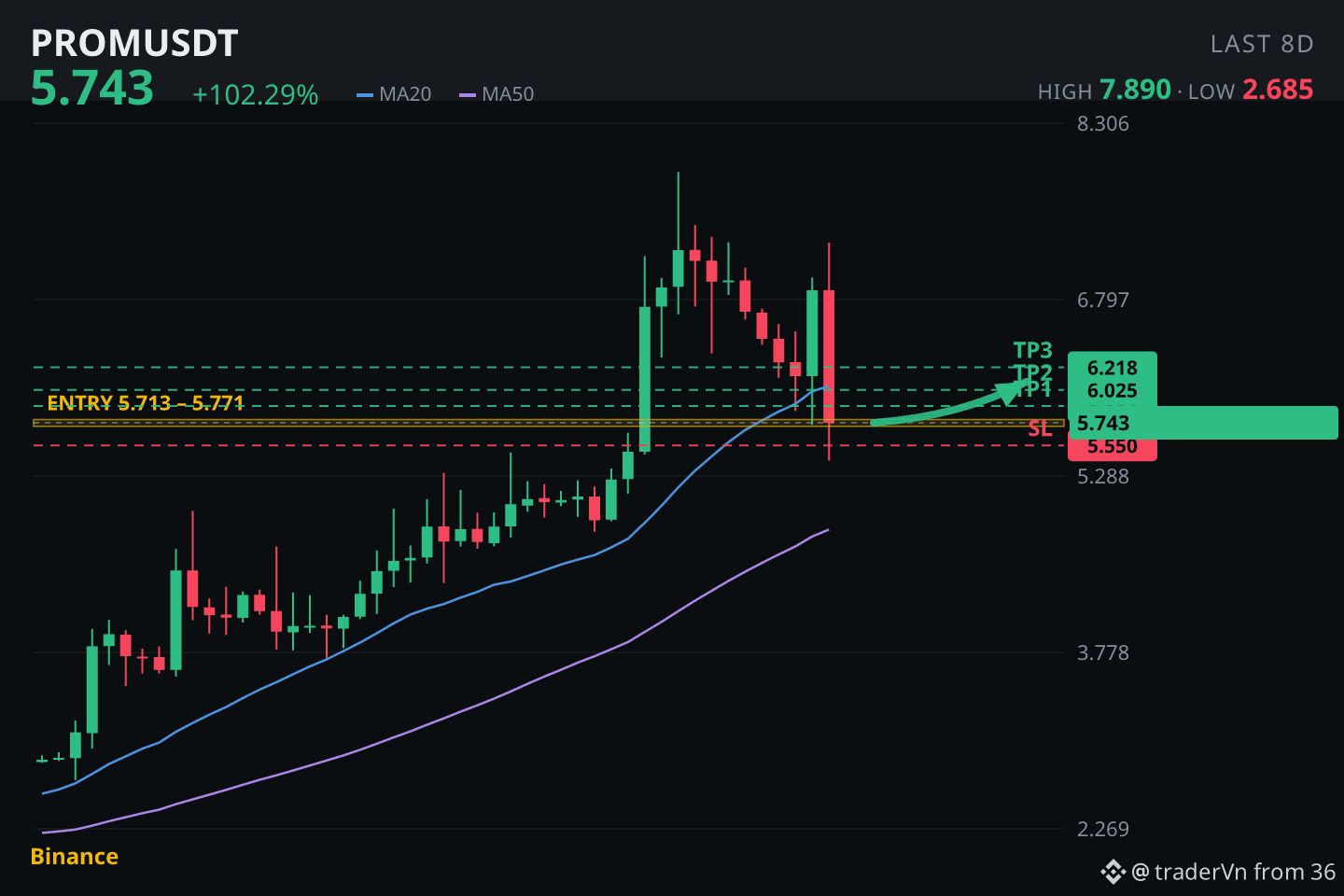Click the 2.269 price axis label
Screen dimensions: 1344x896
click(x=1103, y=829)
